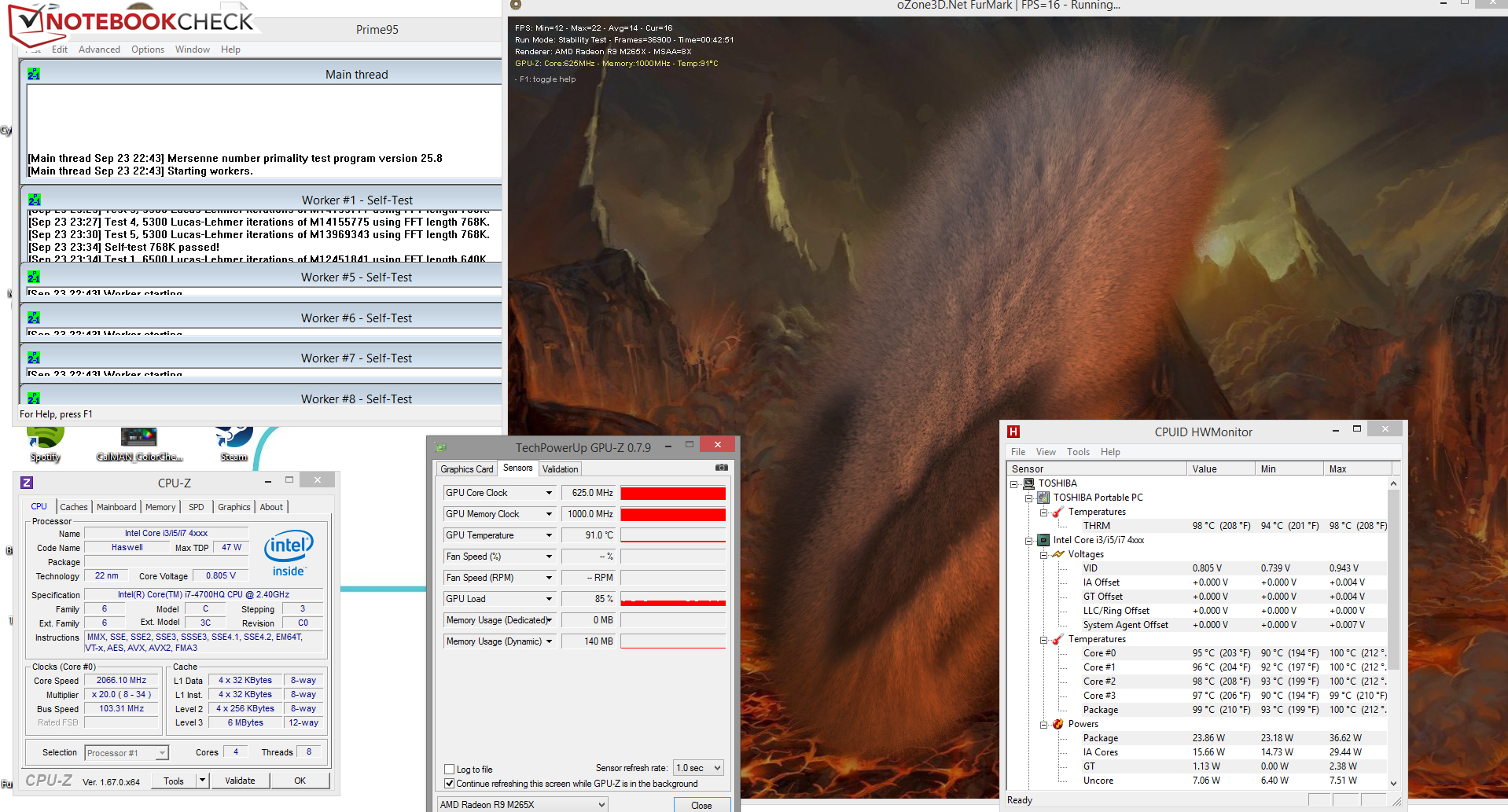
Task: Click the HWMonitor red H title icon
Action: pyautogui.click(x=1013, y=432)
